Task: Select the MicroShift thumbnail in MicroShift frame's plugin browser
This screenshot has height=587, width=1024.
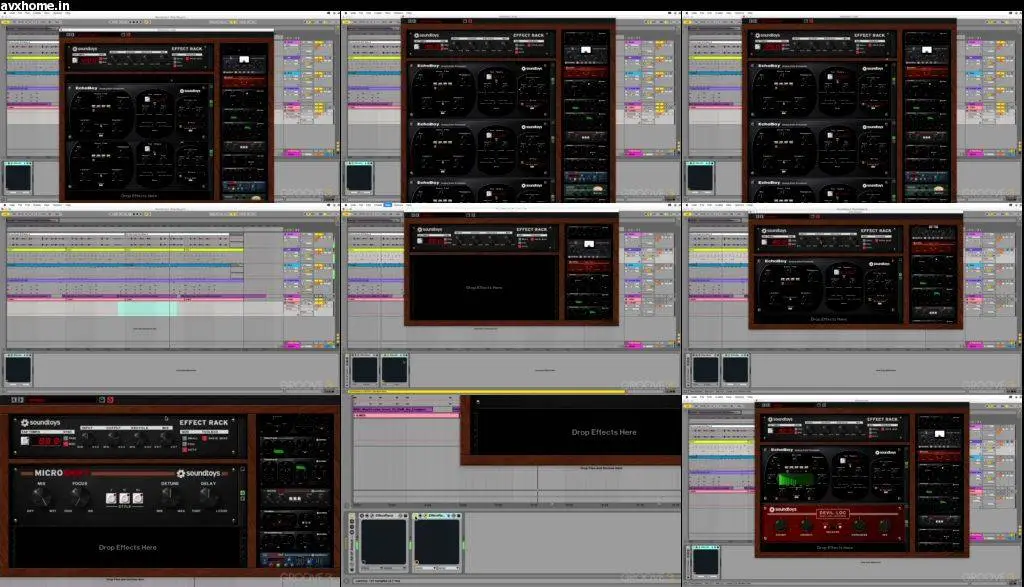Action: point(296,496)
